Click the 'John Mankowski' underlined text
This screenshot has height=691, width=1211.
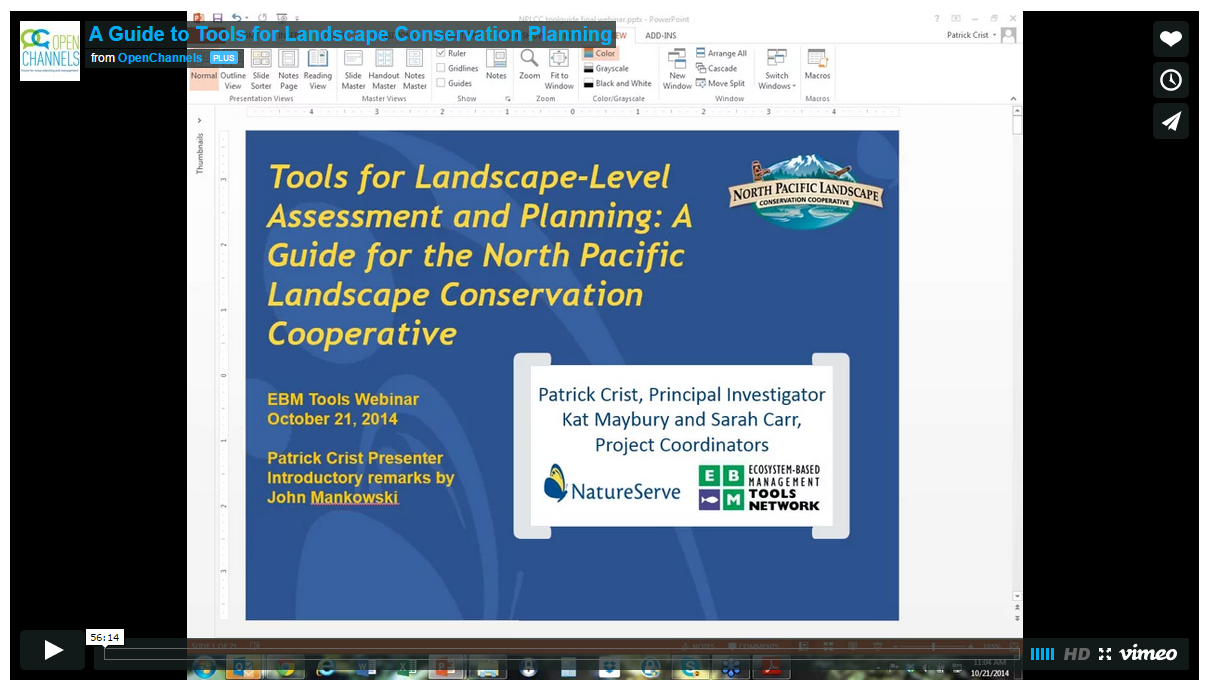332,497
